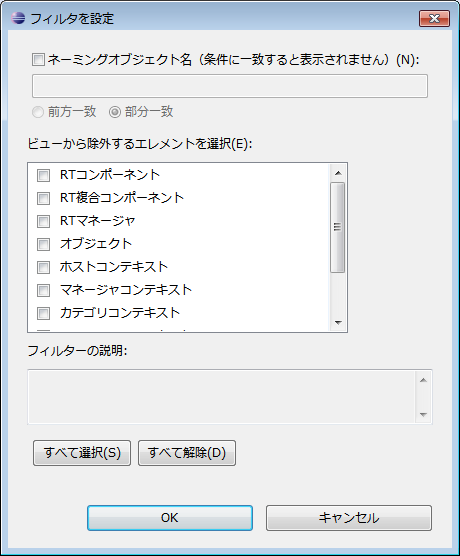Check the RT複合コンポーネント checkbox
The image size is (460, 556).
[43, 198]
